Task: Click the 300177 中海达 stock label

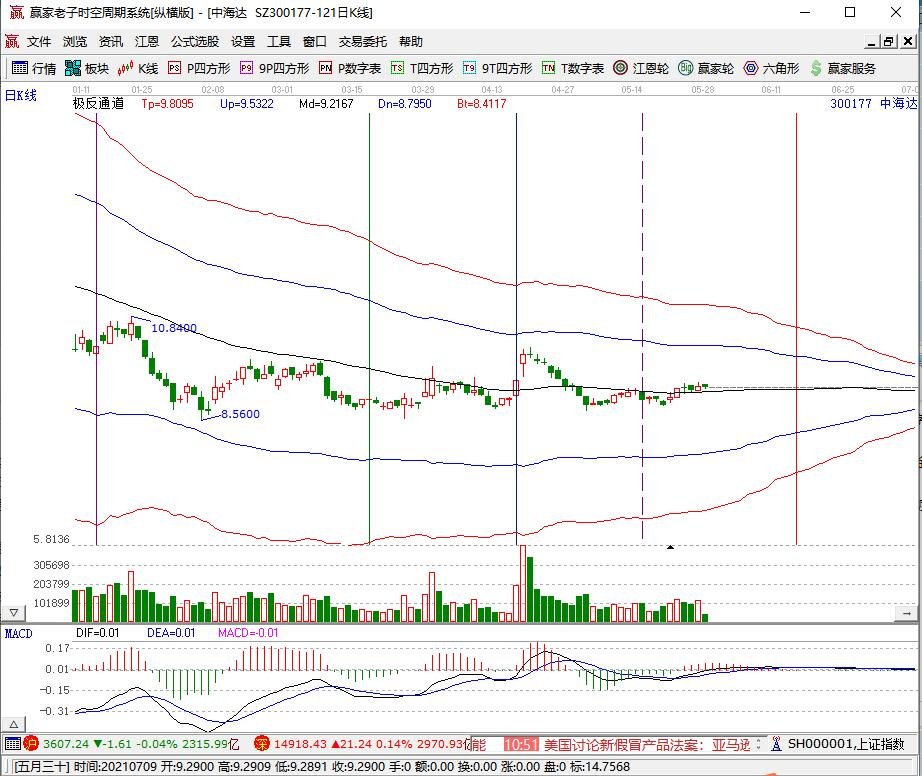Action: tap(873, 103)
